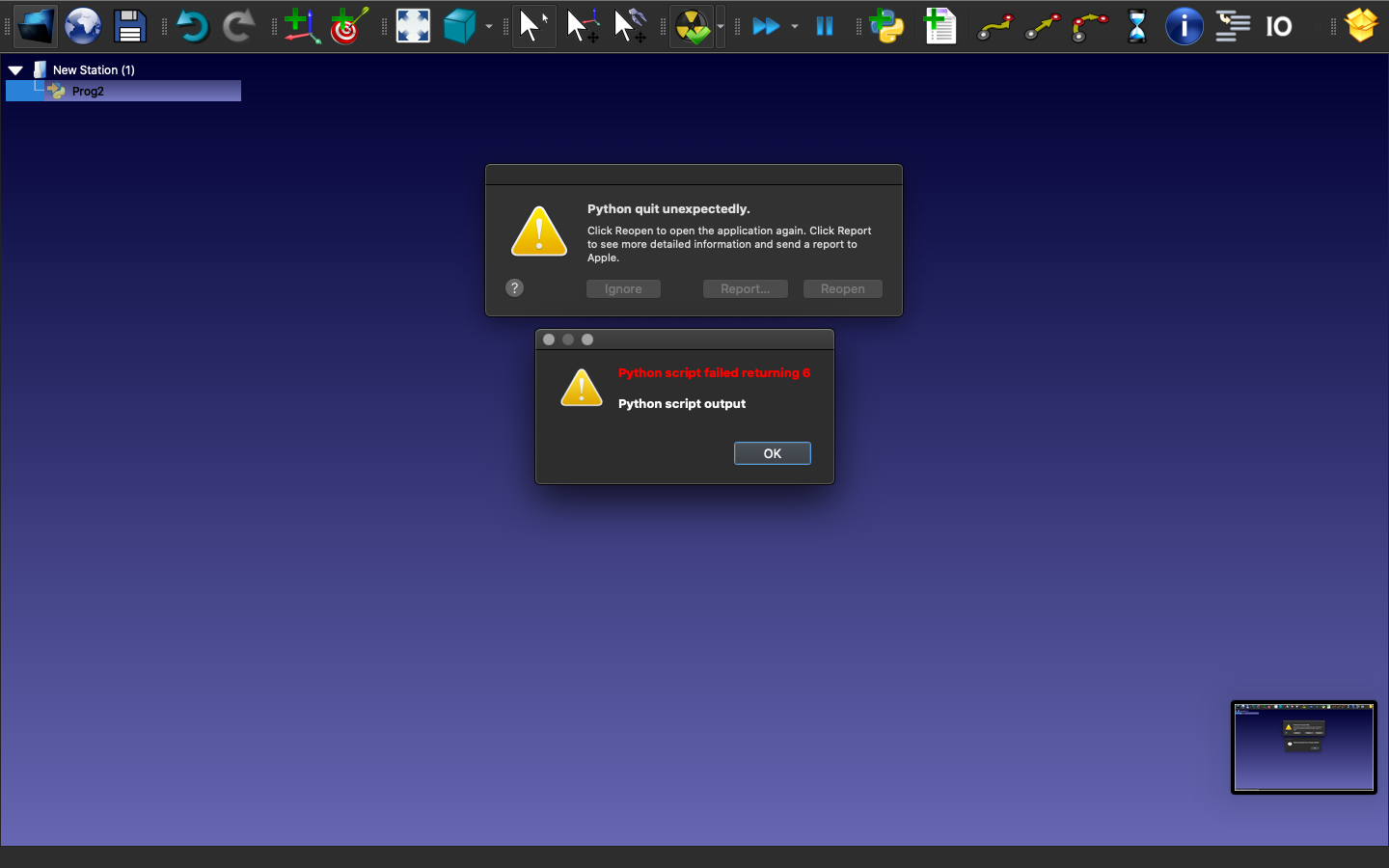
Task: Pause the simulation
Action: 825,26
